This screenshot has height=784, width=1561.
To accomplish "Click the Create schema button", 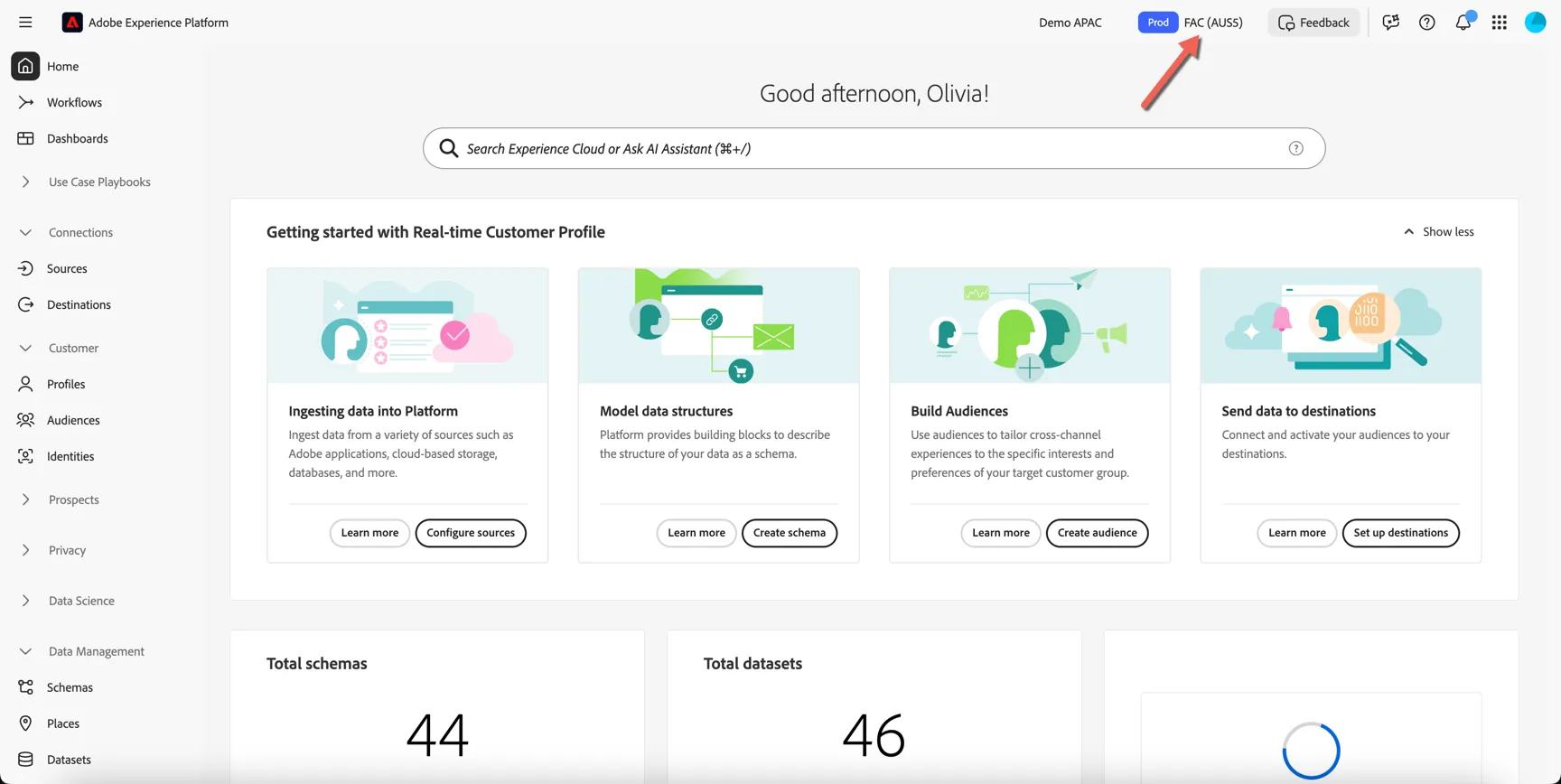I will pos(790,533).
